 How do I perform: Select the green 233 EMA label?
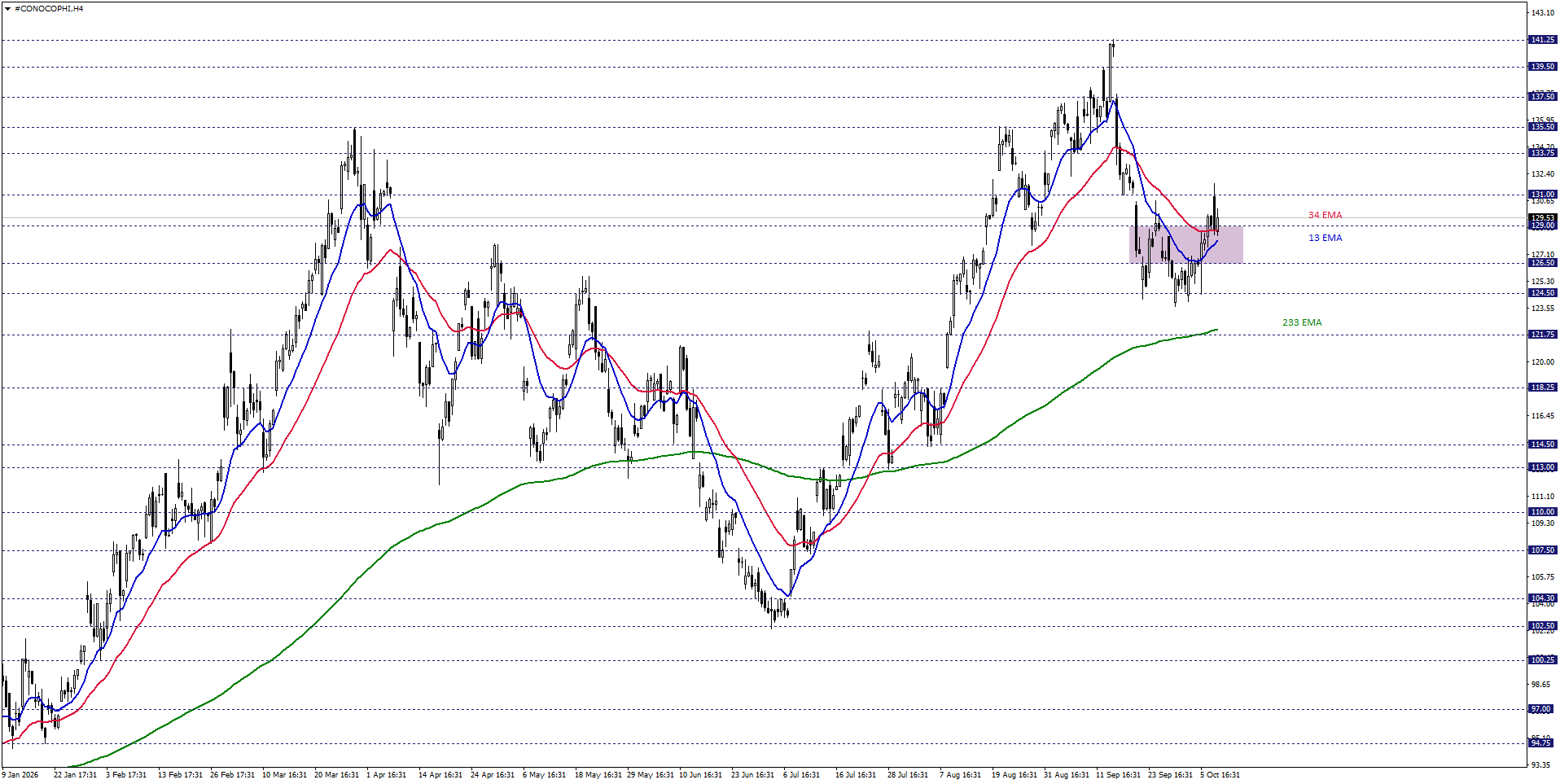click(1302, 322)
